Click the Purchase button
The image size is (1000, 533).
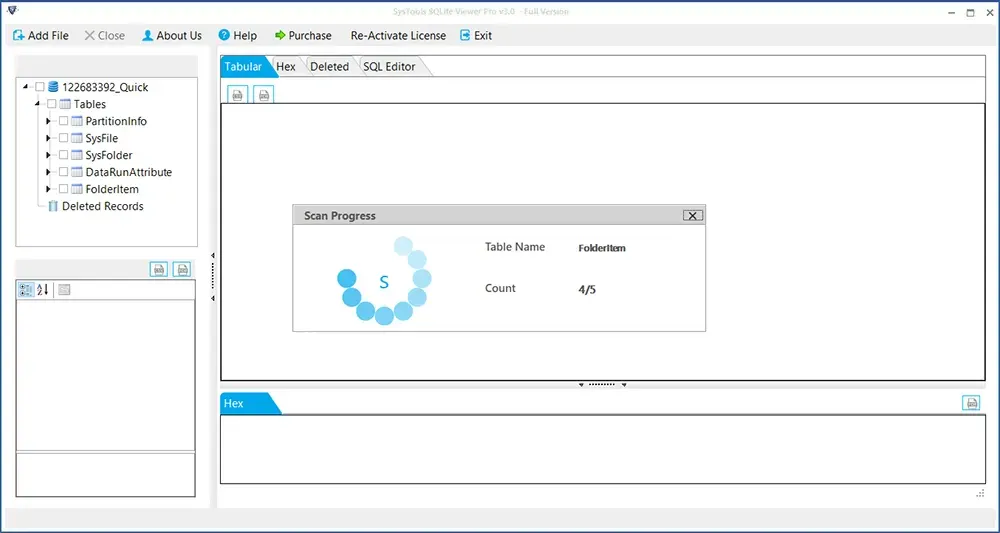(x=303, y=36)
